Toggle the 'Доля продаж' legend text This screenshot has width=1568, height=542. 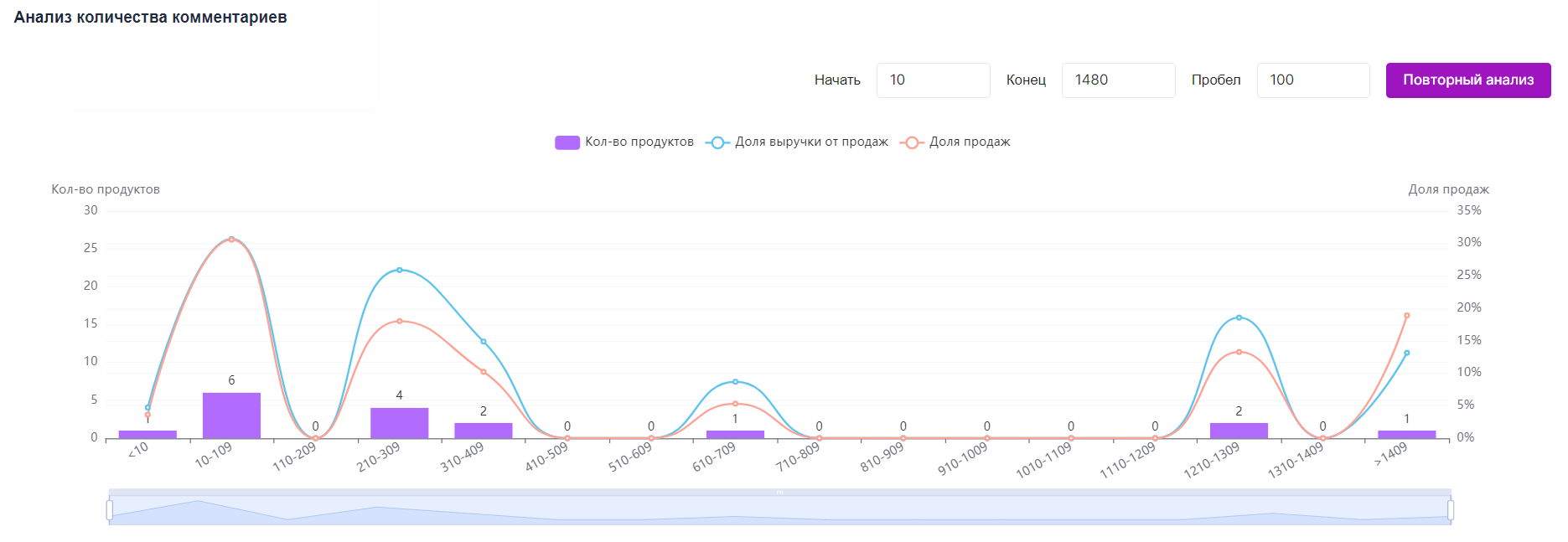[x=970, y=142]
